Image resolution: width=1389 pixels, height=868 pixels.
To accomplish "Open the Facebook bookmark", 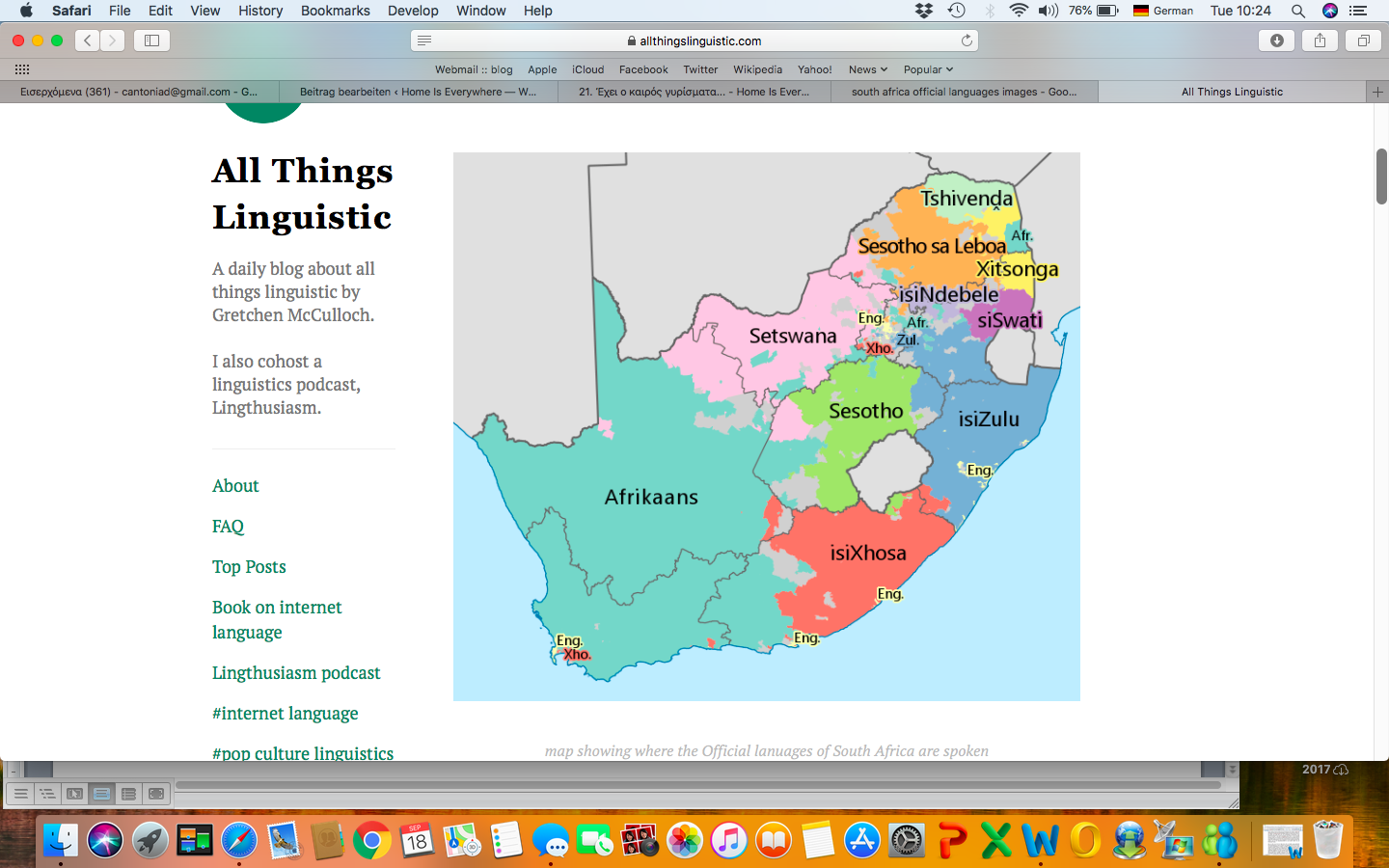I will (643, 69).
